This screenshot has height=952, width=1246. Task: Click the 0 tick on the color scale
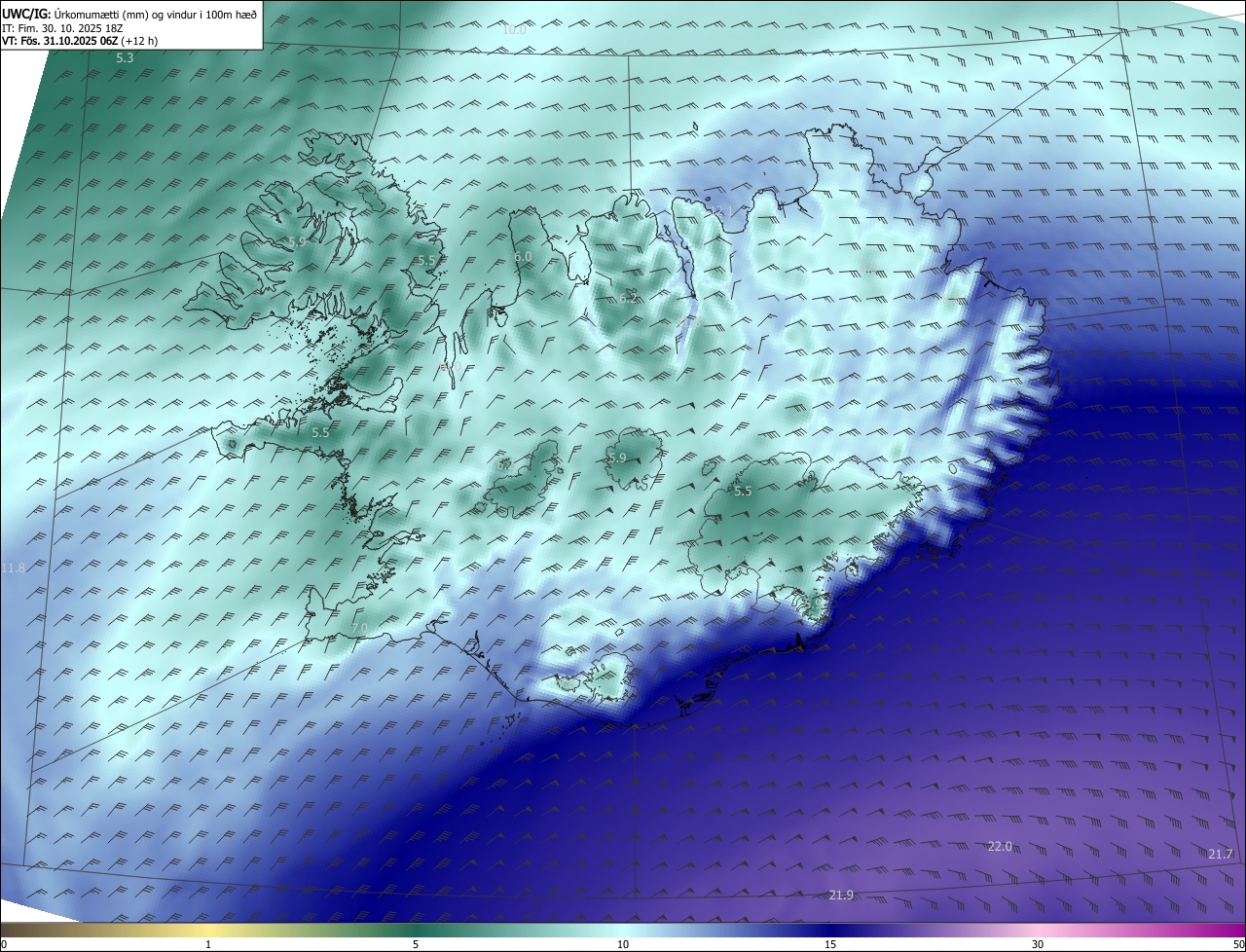(x=4, y=944)
